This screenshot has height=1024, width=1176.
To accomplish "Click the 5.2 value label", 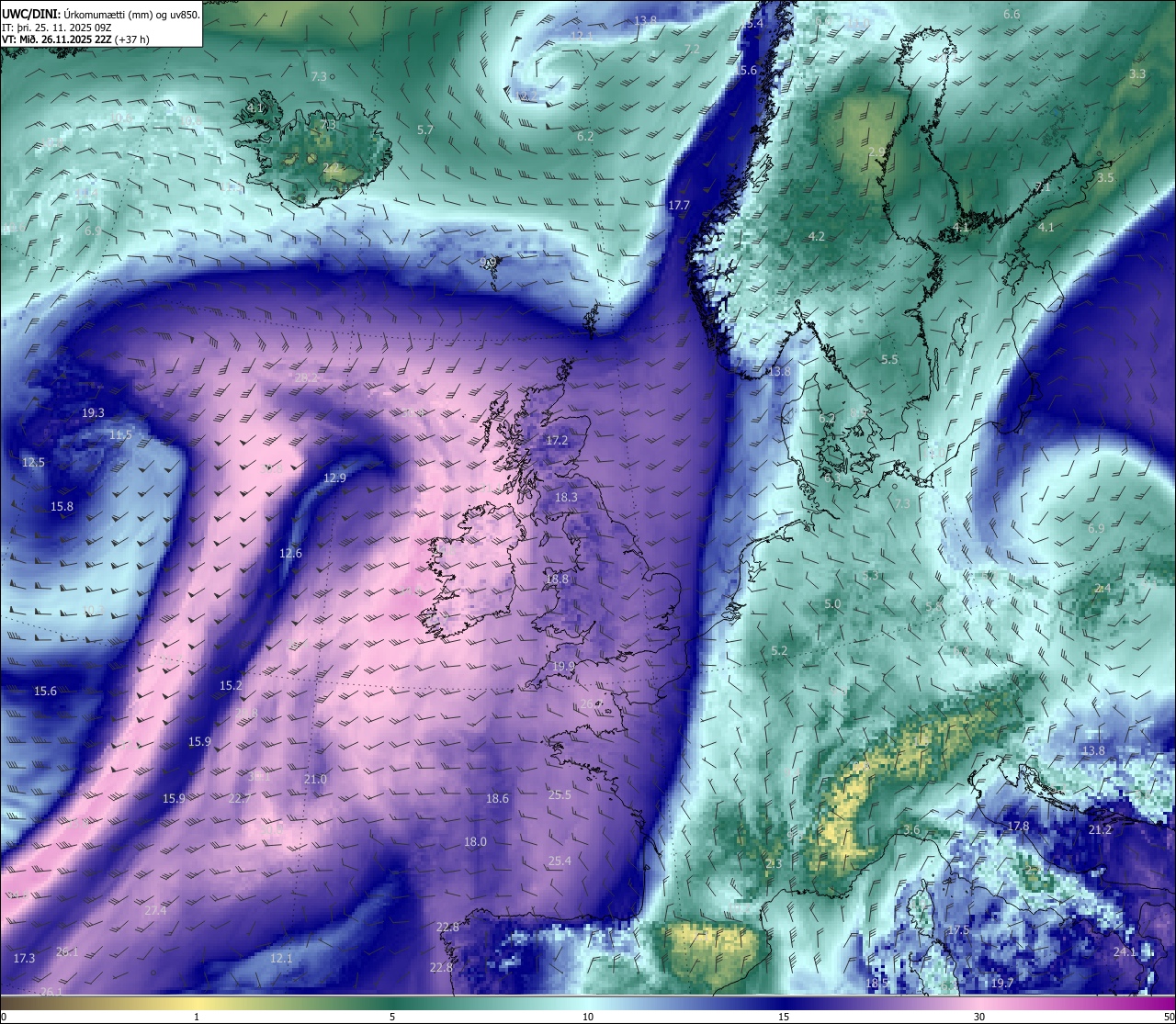I will pos(779,651).
